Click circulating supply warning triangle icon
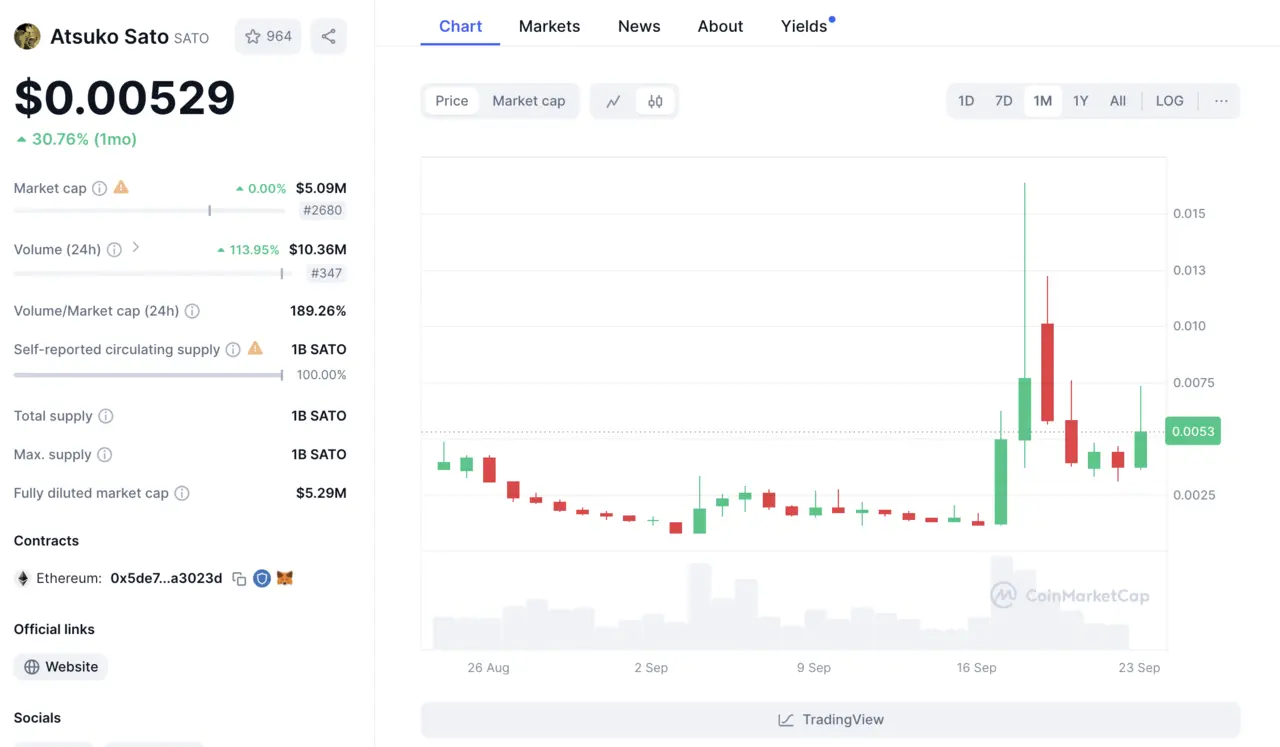Image resolution: width=1280 pixels, height=747 pixels. (255, 349)
